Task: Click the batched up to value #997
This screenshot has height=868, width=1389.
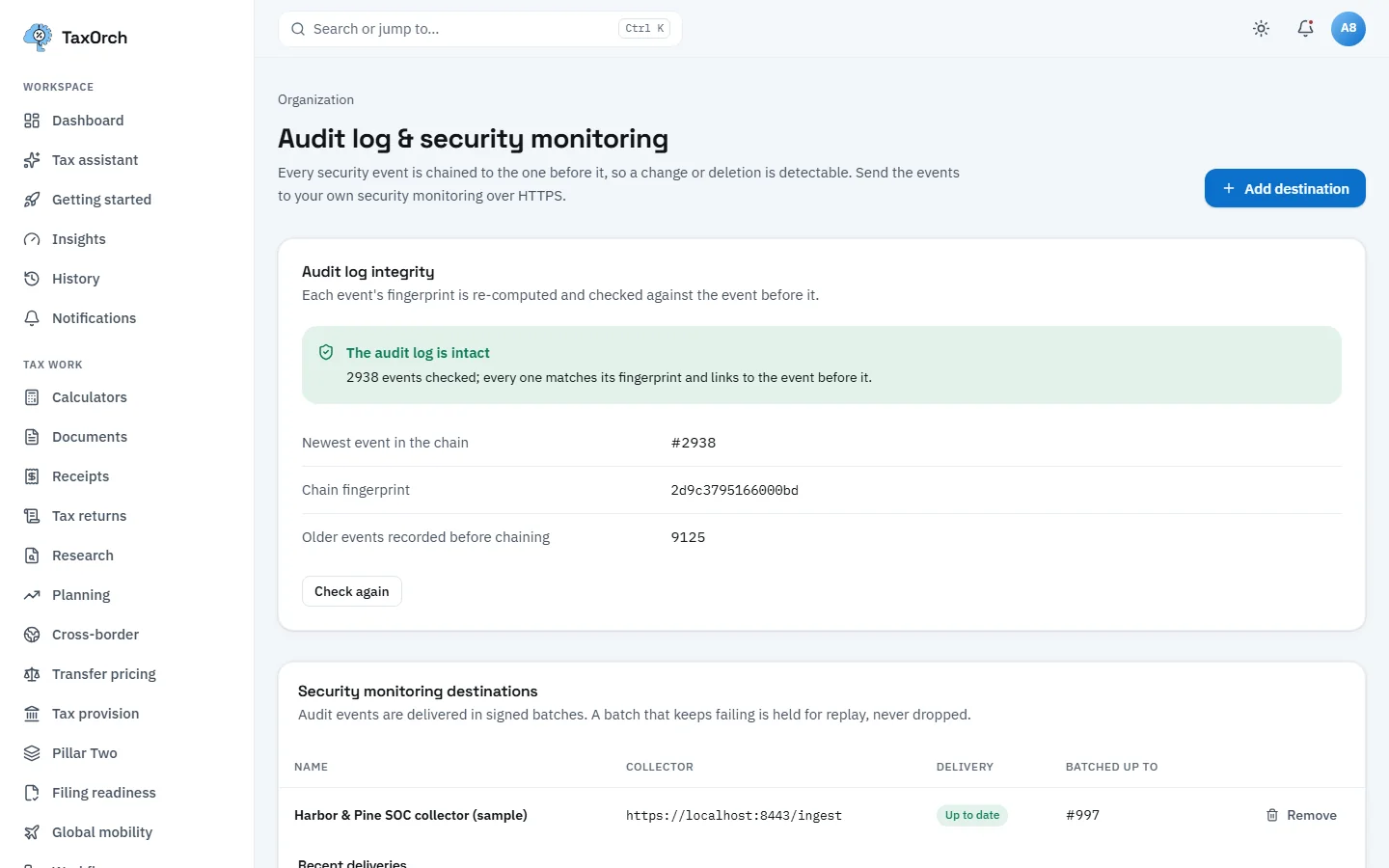Action: [x=1082, y=815]
